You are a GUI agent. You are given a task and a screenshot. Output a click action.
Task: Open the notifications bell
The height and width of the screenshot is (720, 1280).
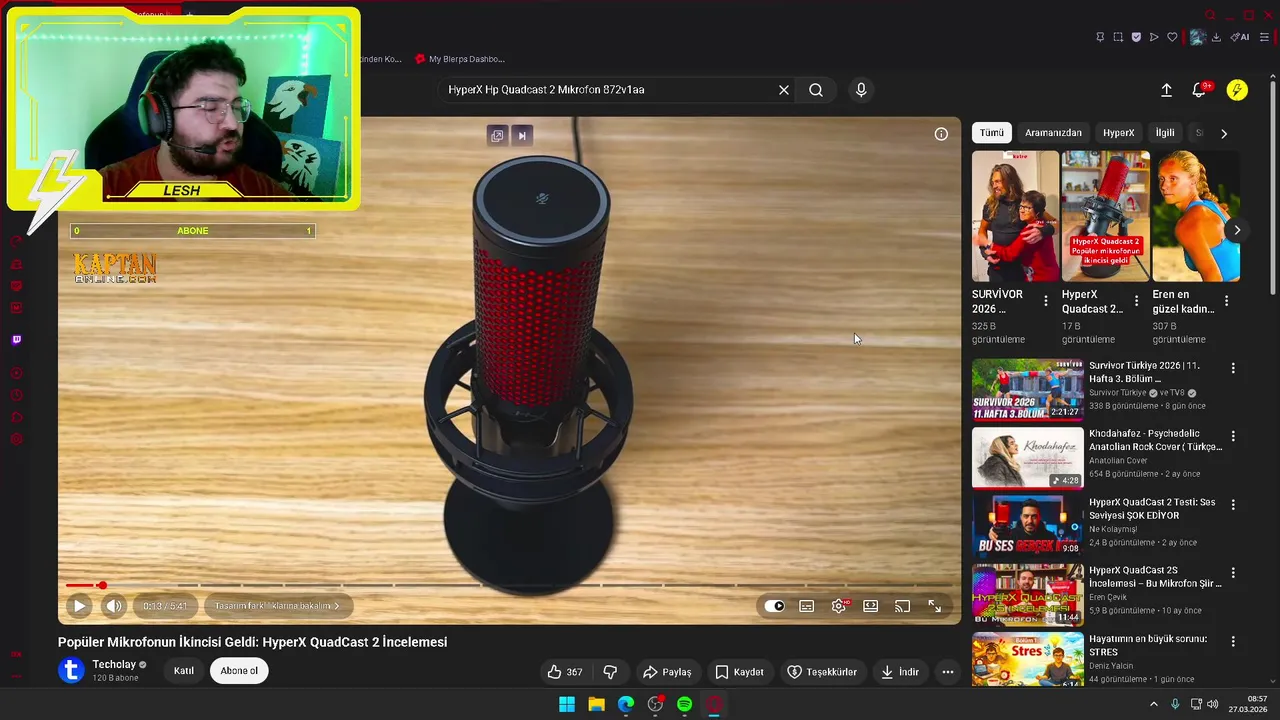1199,90
